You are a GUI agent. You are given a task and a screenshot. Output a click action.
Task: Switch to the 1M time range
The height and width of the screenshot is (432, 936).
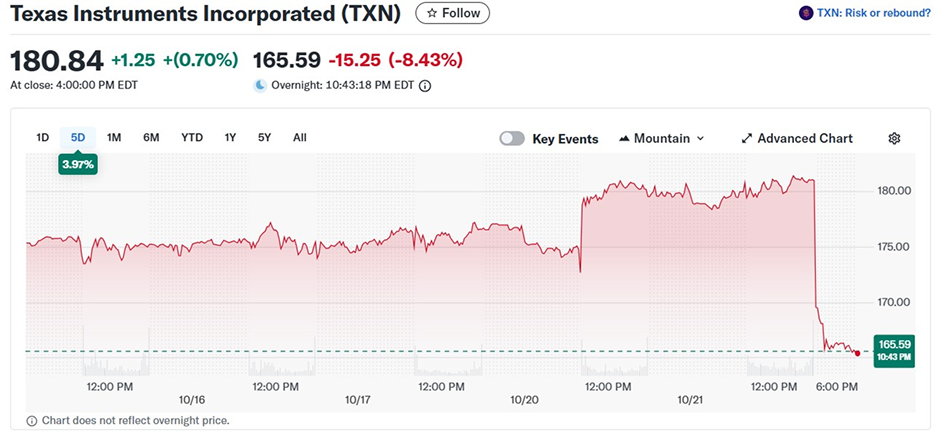pyautogui.click(x=114, y=137)
